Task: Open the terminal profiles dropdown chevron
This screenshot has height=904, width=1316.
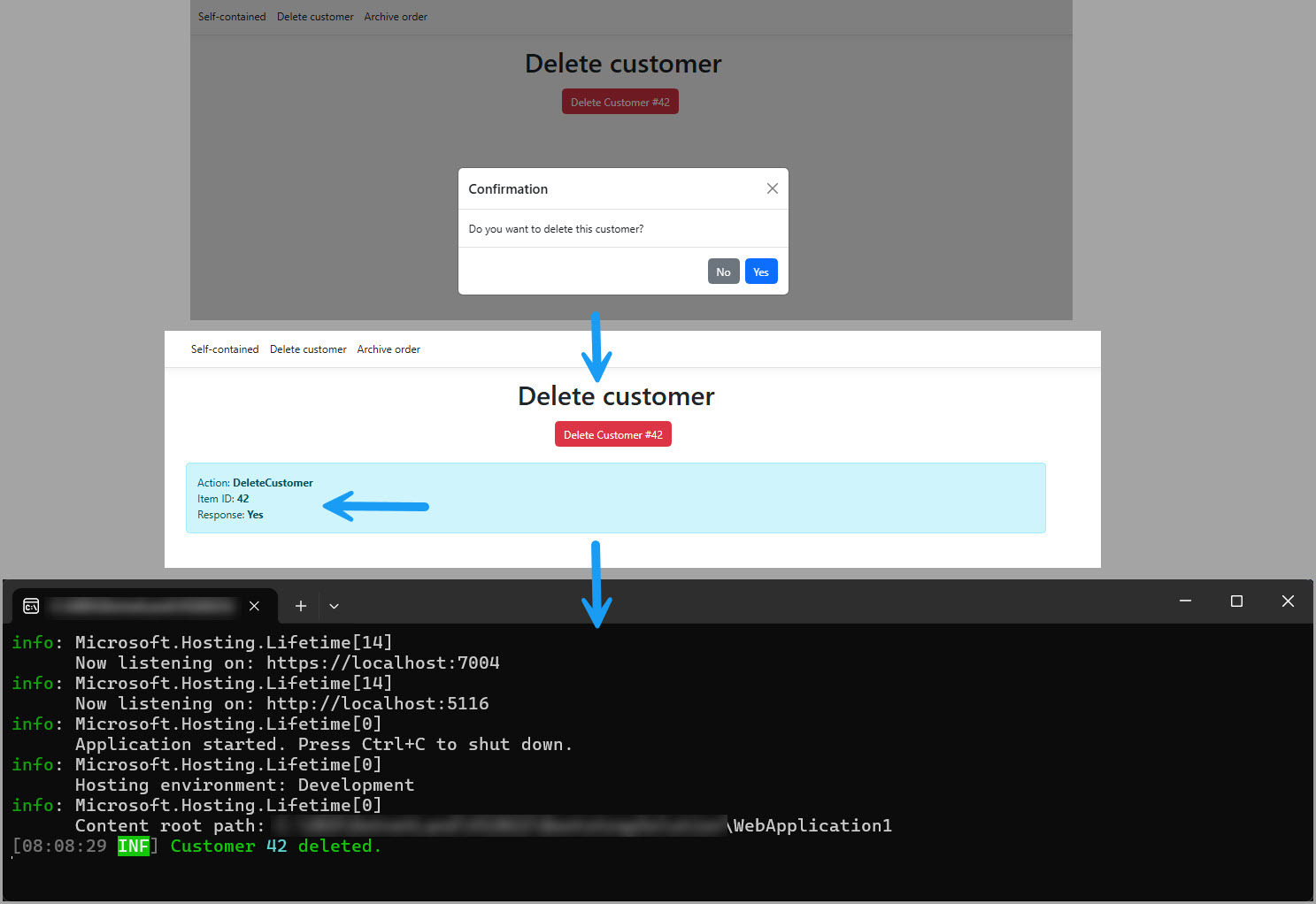Action: pos(334,606)
